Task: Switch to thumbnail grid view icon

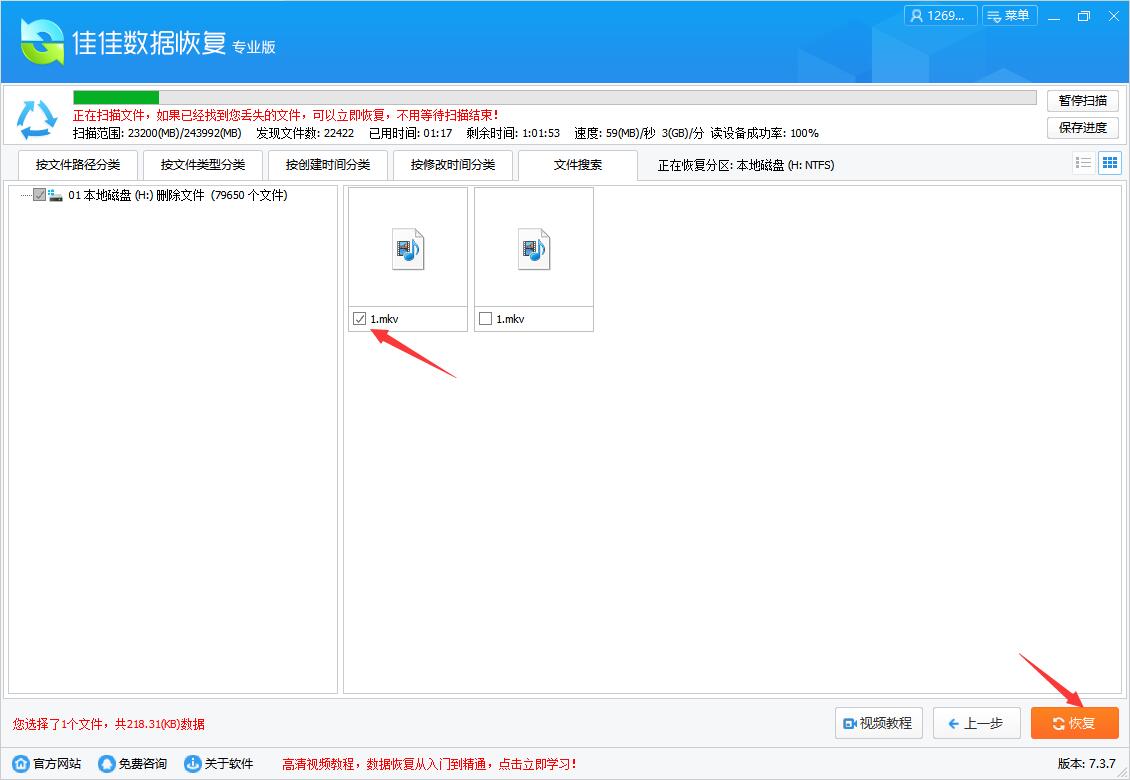Action: 1110,163
